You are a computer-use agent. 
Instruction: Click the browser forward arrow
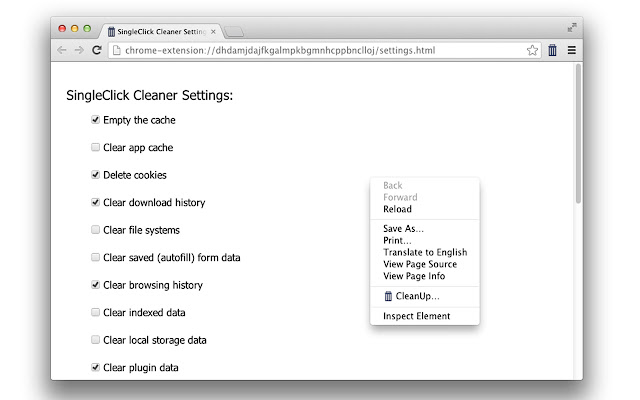point(79,50)
